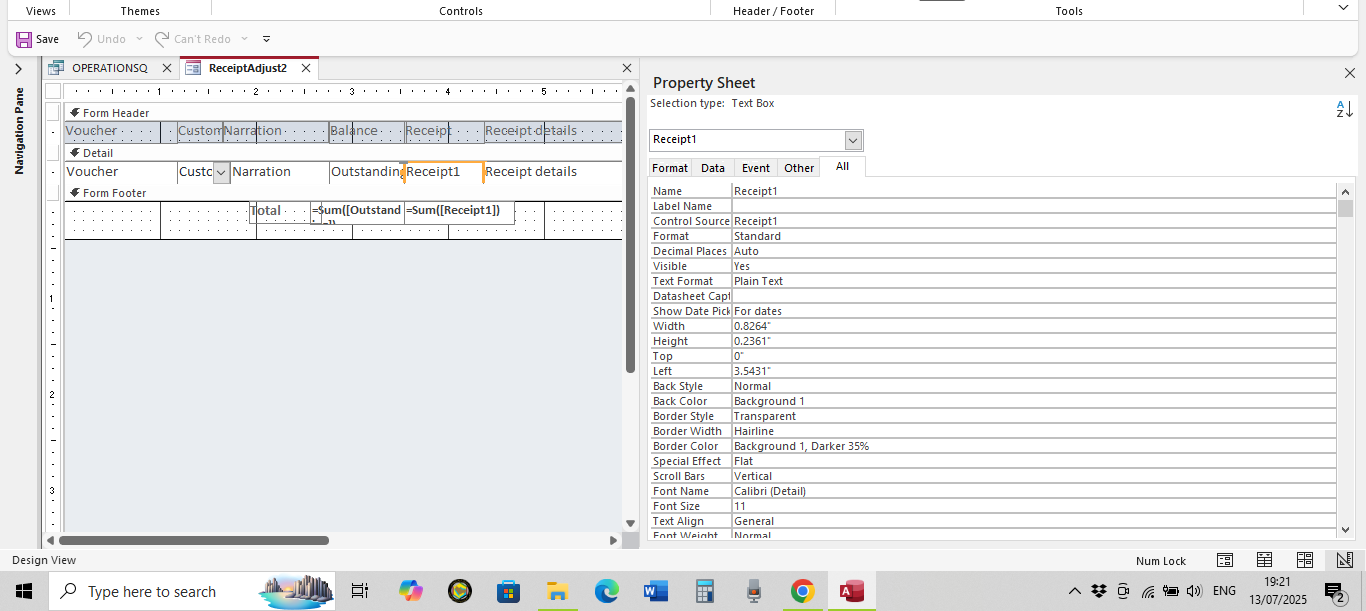Switch to the OPERATIONSQ tab

(x=109, y=68)
